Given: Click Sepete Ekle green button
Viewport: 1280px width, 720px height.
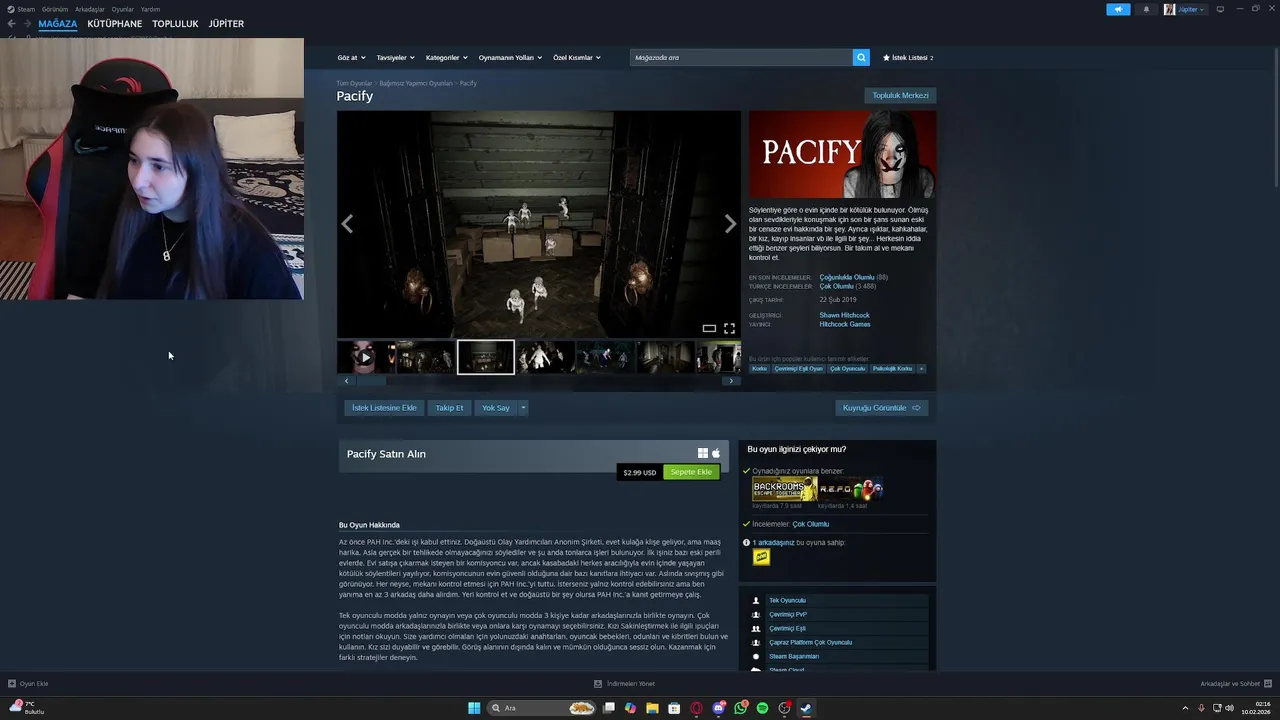Looking at the screenshot, I should pyautogui.click(x=691, y=472).
